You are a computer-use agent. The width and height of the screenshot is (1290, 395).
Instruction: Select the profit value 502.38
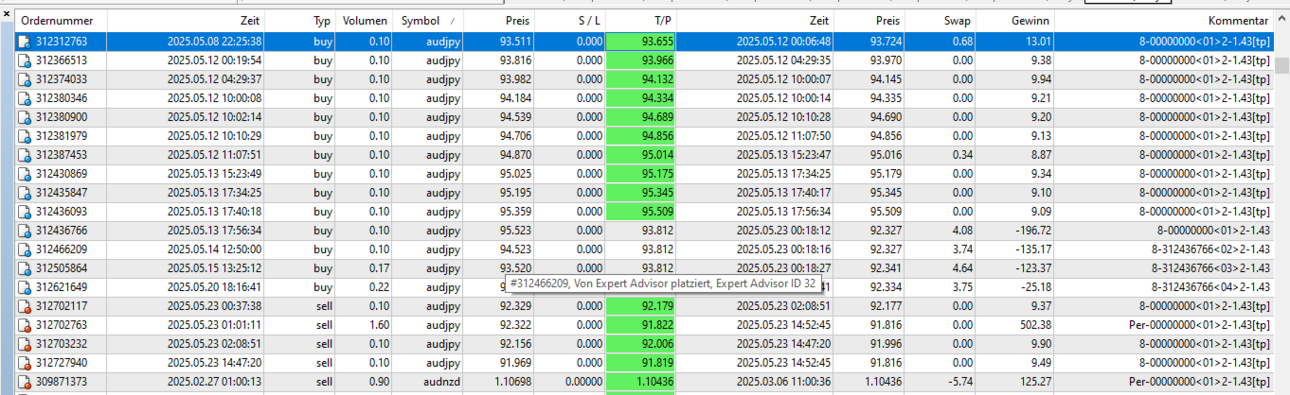[1034, 326]
